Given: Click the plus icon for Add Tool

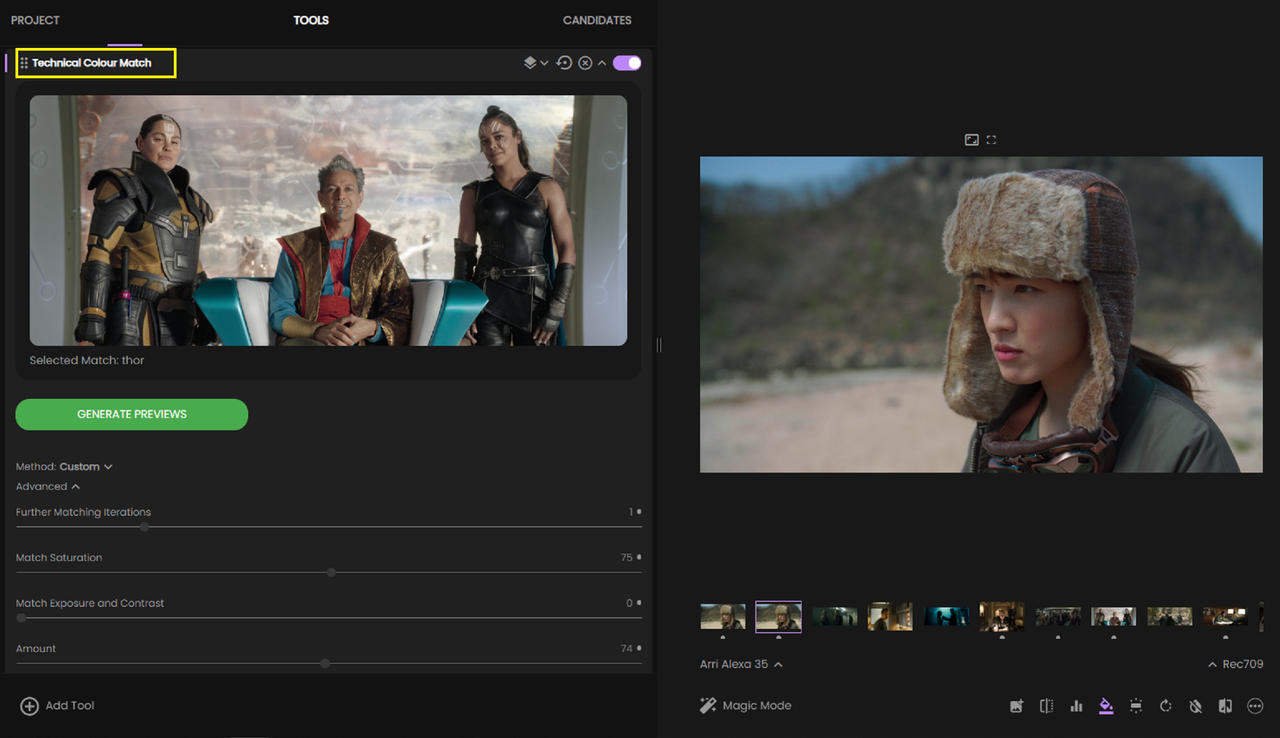Looking at the screenshot, I should coord(30,706).
